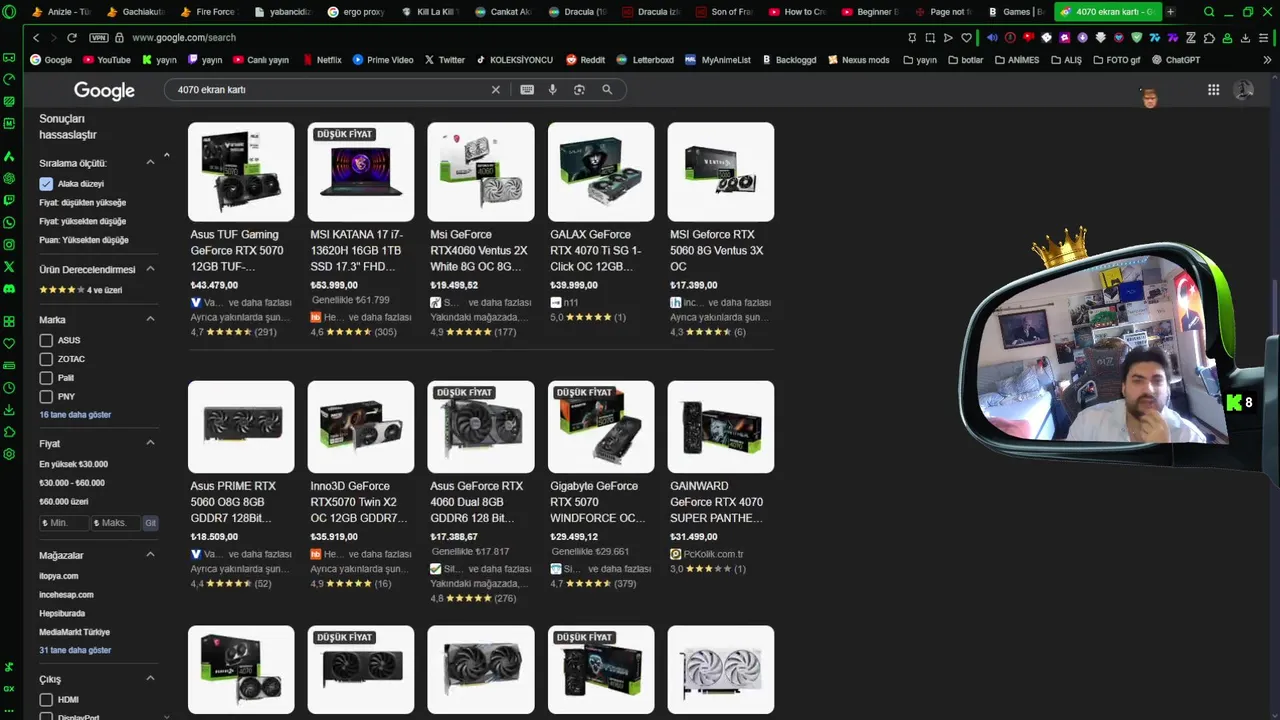Open WhatsApp in the Opera sidebar
Screen dimensions: 1280x720
[9, 223]
